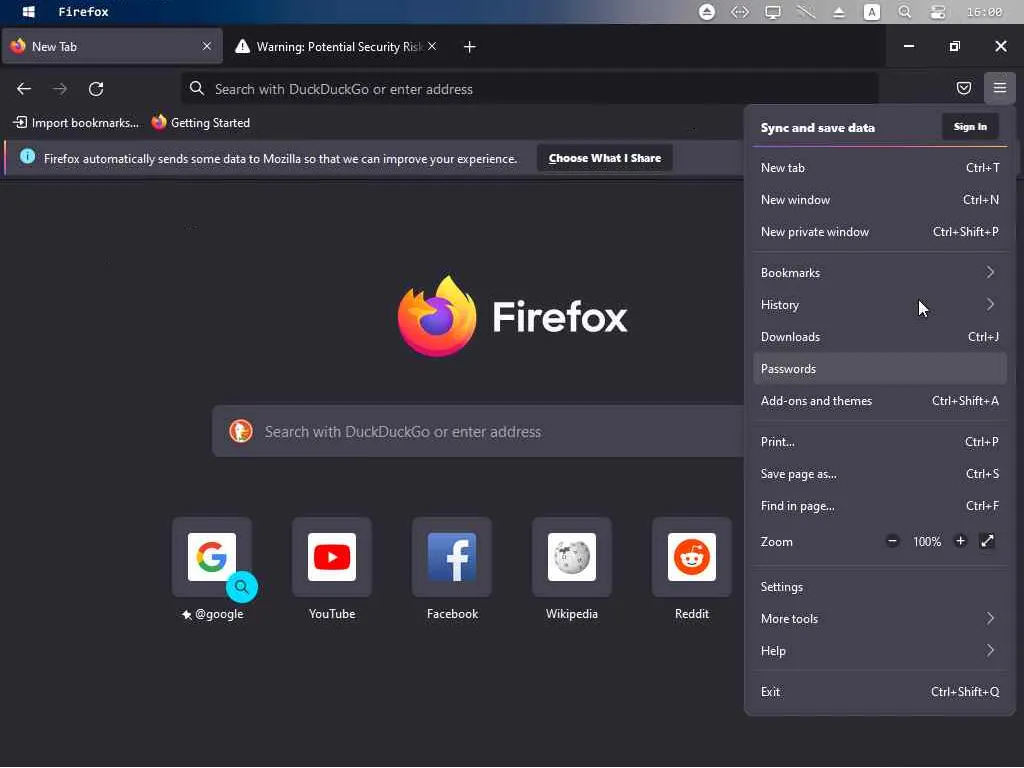This screenshot has width=1024, height=768.
Task: Increase zoom with the plus button
Action: tap(960, 541)
